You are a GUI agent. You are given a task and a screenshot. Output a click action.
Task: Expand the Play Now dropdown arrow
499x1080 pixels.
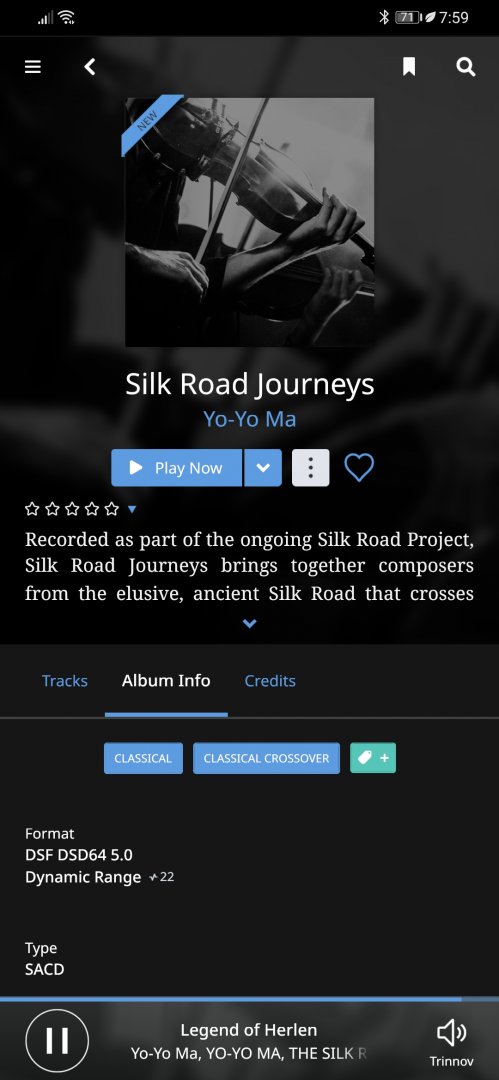(x=263, y=468)
